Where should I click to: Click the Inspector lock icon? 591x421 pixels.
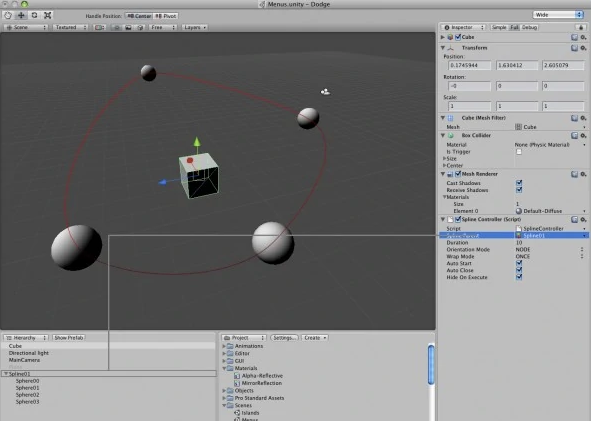pos(581,27)
